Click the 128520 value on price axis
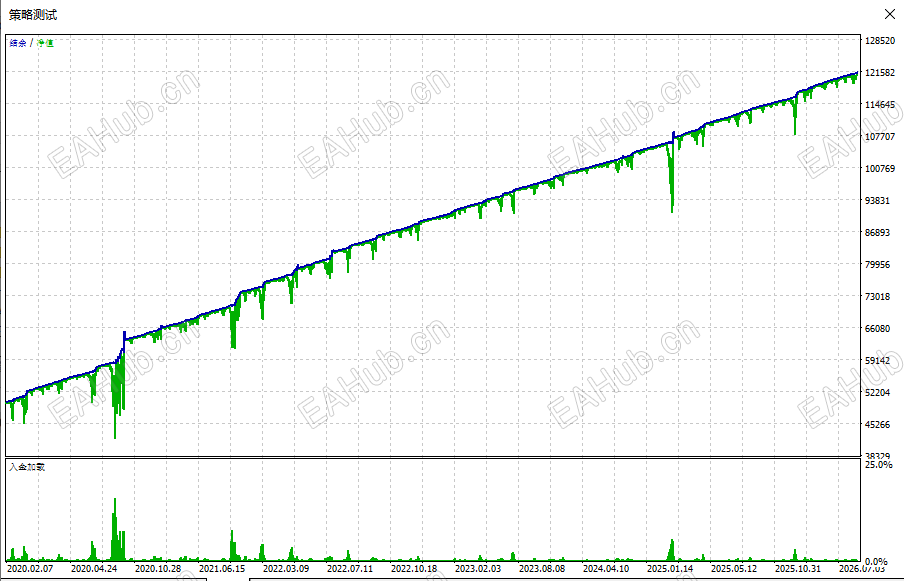This screenshot has width=904, height=581. (880, 41)
